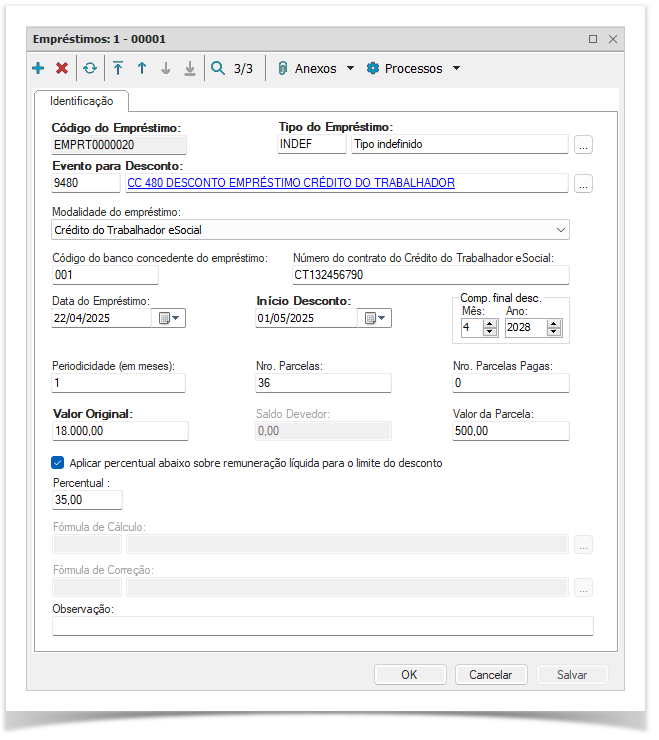Image resolution: width=659 pixels, height=740 pixels.
Task: Uncheck 'Aplicar percentual abaixo' checkbox
Action: (58, 463)
